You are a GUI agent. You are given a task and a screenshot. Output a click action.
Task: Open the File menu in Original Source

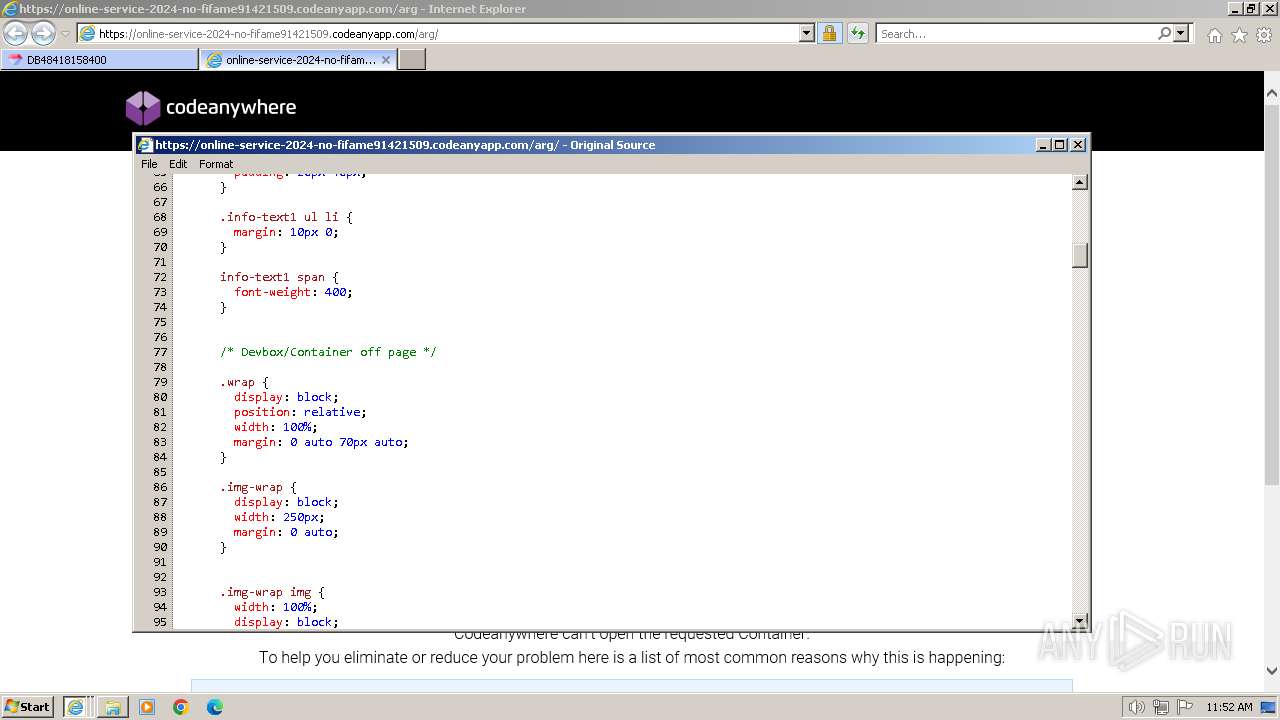pyautogui.click(x=149, y=164)
